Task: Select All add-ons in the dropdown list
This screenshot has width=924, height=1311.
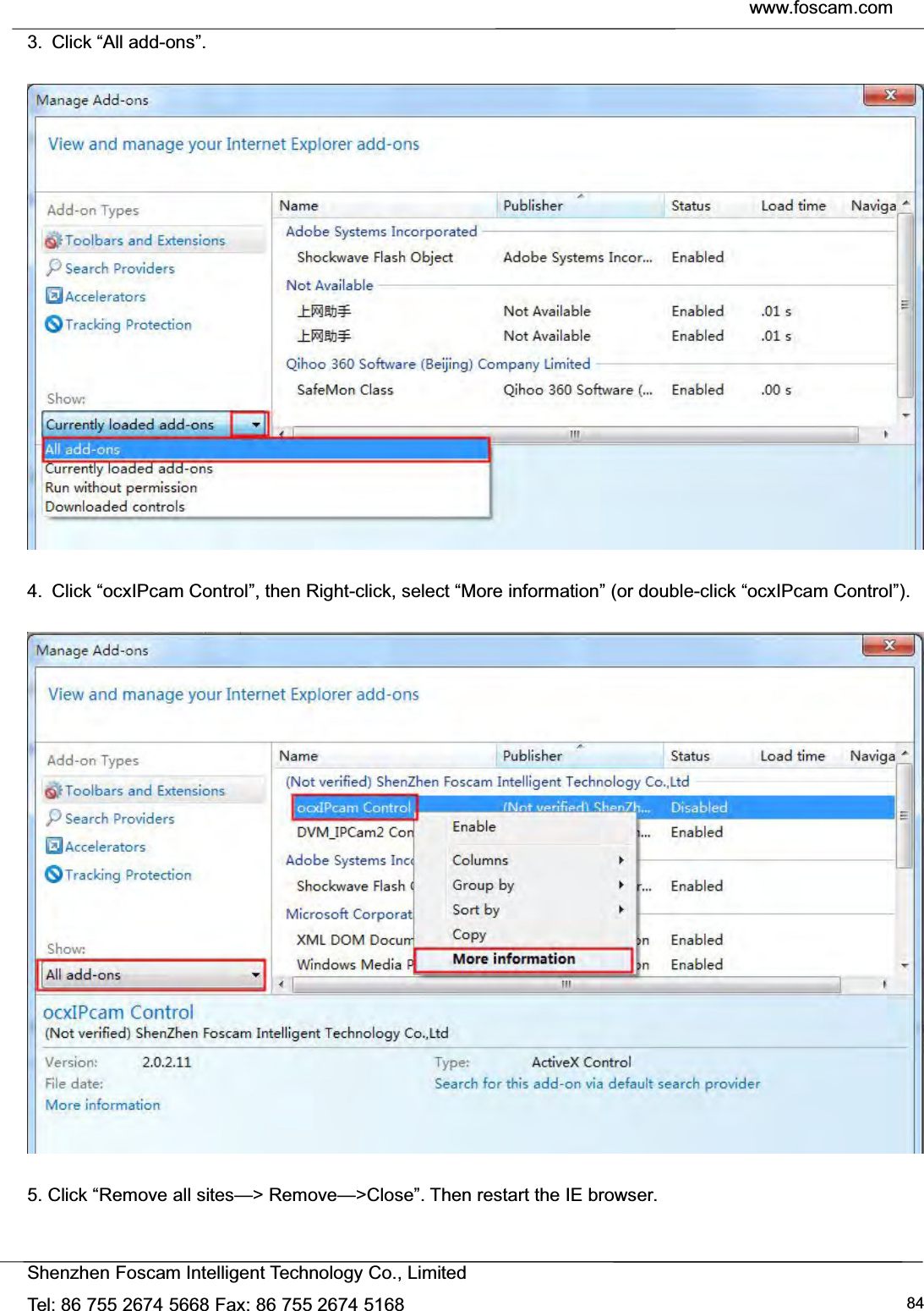Action: pos(266,449)
